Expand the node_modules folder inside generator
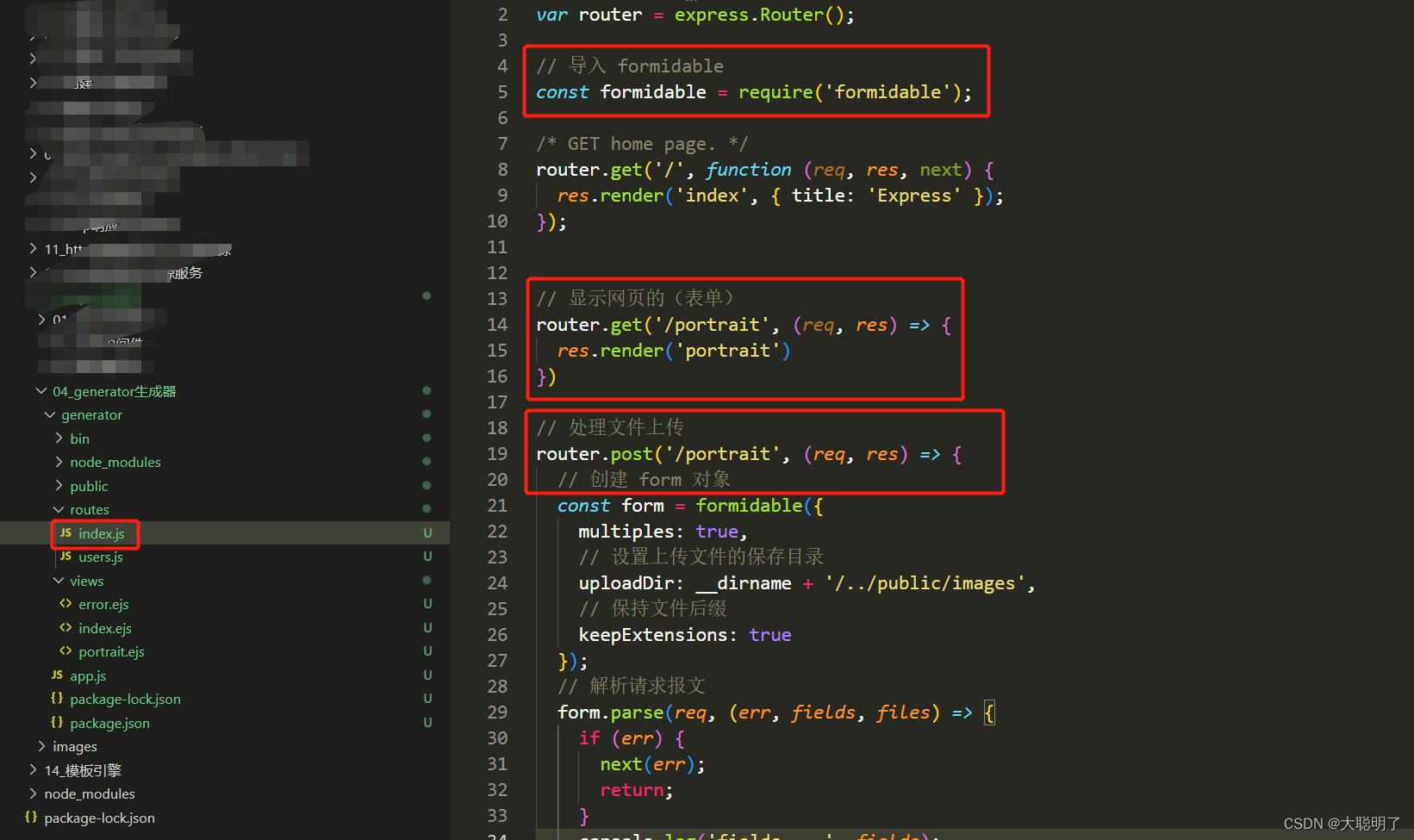The width and height of the screenshot is (1414, 840). (x=59, y=462)
